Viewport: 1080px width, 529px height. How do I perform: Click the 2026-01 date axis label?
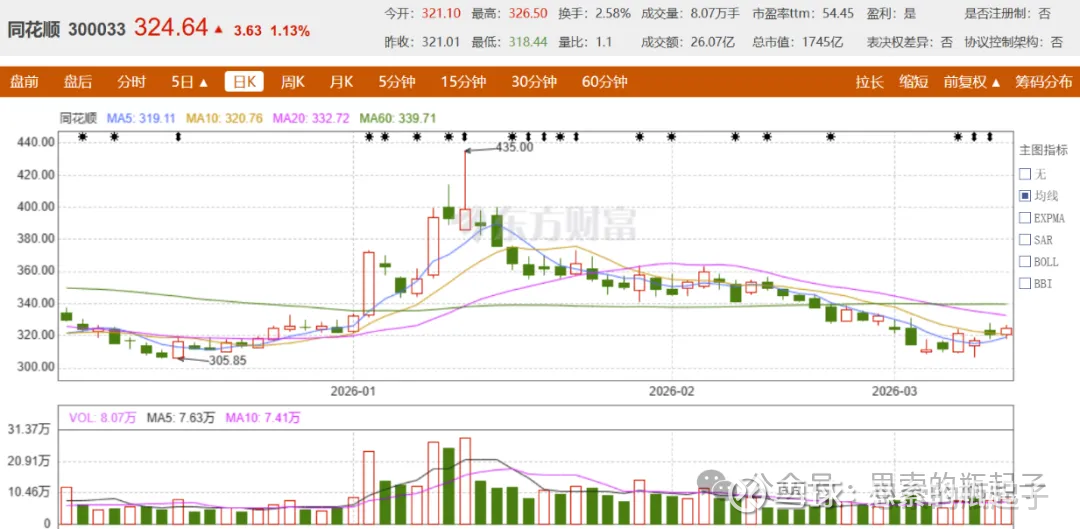pyautogui.click(x=353, y=392)
